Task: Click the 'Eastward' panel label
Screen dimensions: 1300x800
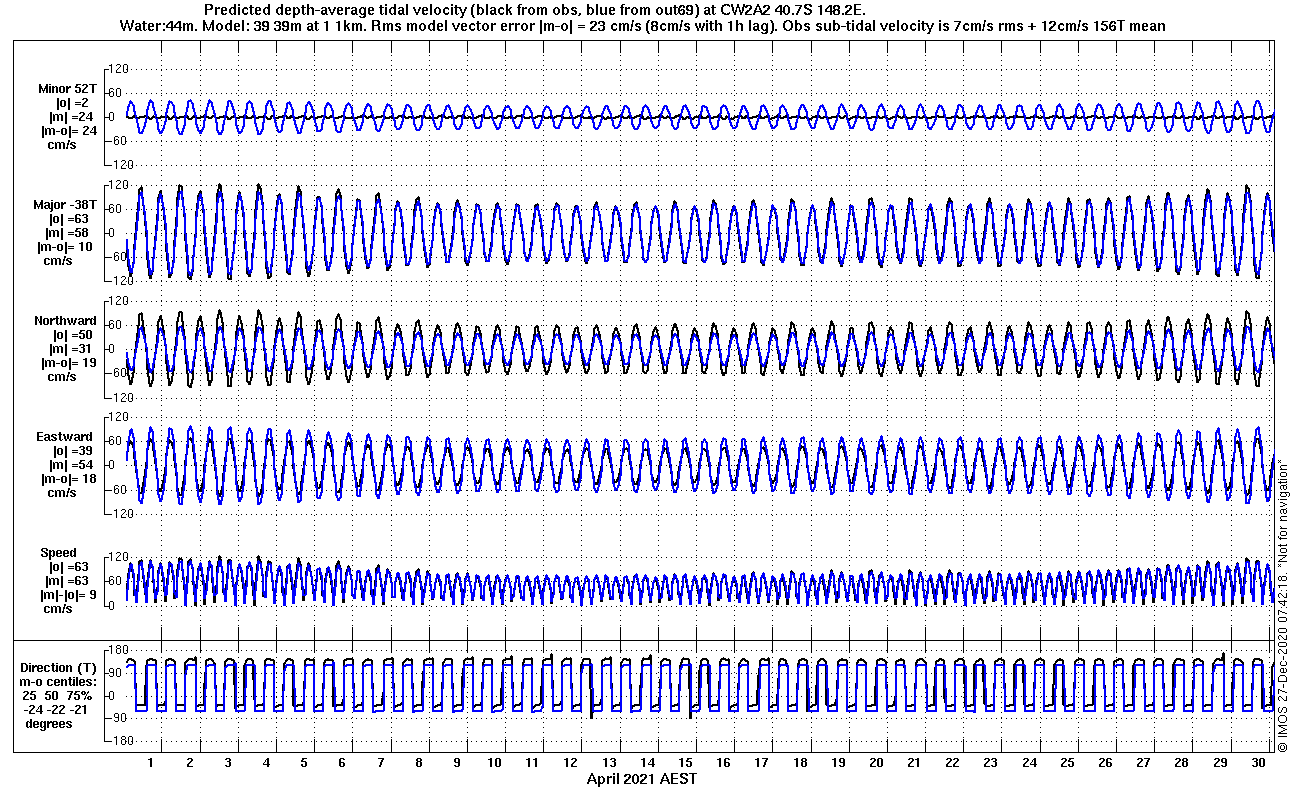Action: point(64,437)
